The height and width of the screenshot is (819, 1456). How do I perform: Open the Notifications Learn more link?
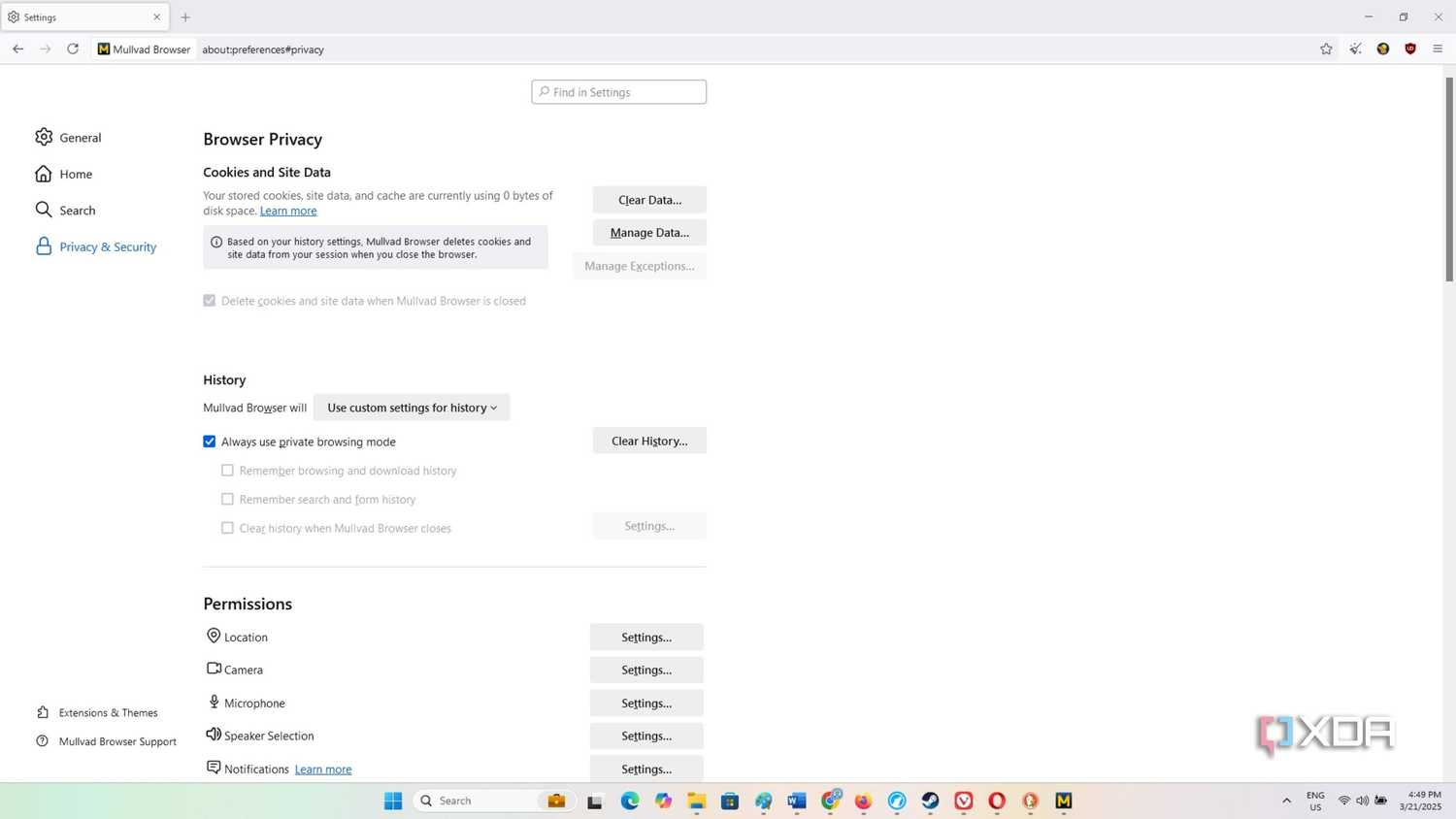tap(323, 769)
